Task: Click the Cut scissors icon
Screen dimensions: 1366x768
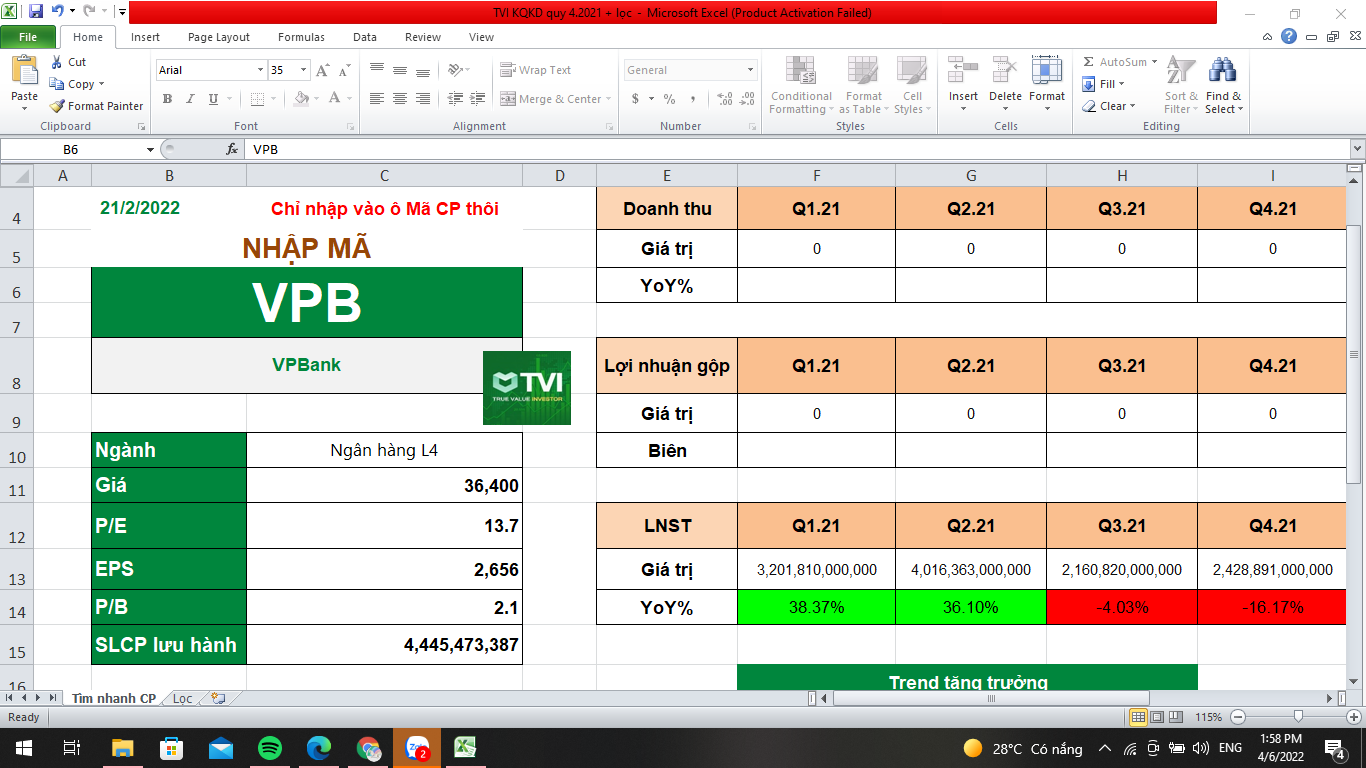Action: [57, 62]
